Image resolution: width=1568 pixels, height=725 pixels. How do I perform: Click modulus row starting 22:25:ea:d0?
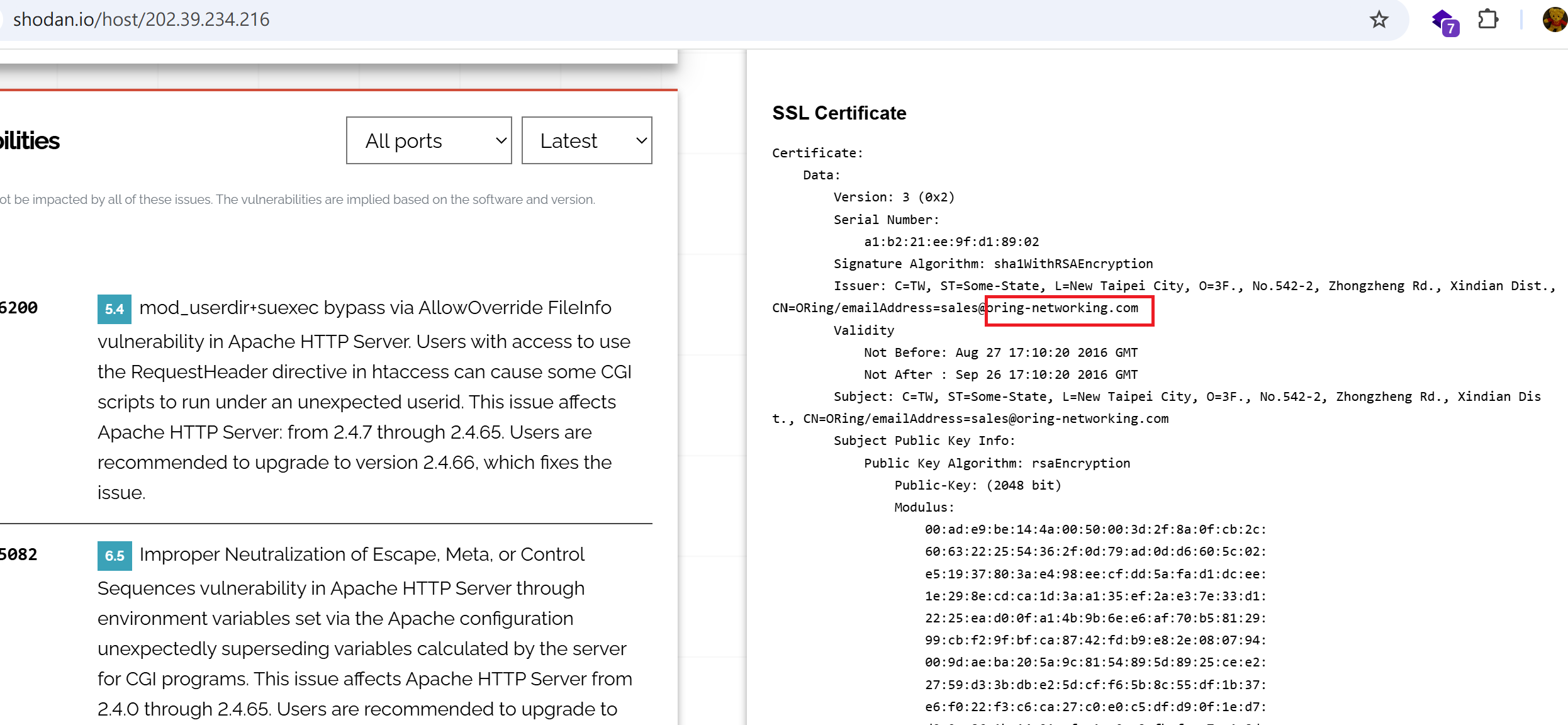pyautogui.click(x=1095, y=618)
